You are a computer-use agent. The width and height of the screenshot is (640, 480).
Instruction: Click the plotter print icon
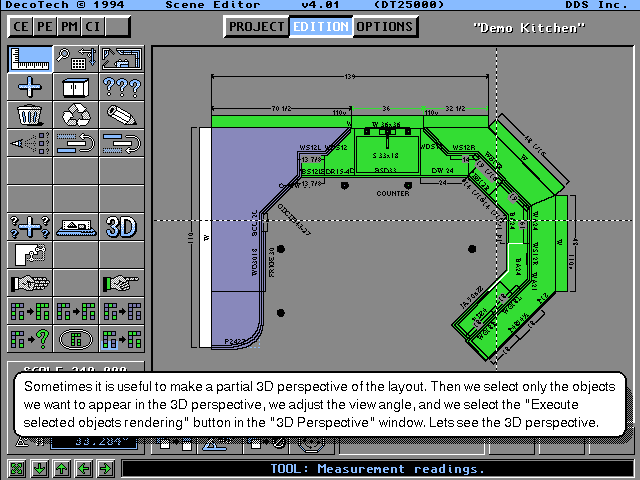[x=76, y=227]
